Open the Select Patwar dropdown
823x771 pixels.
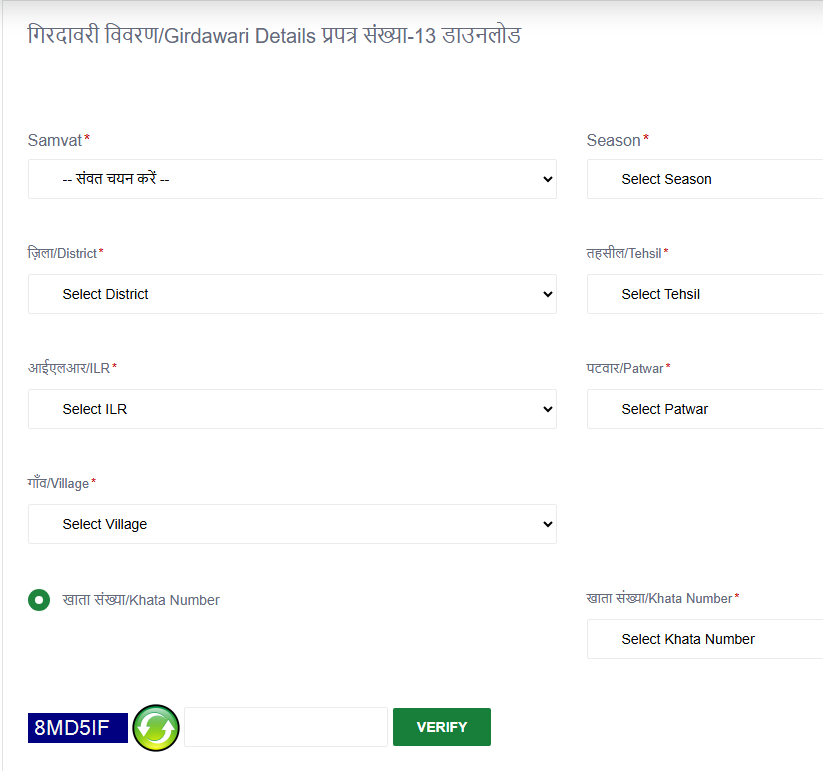tap(704, 409)
